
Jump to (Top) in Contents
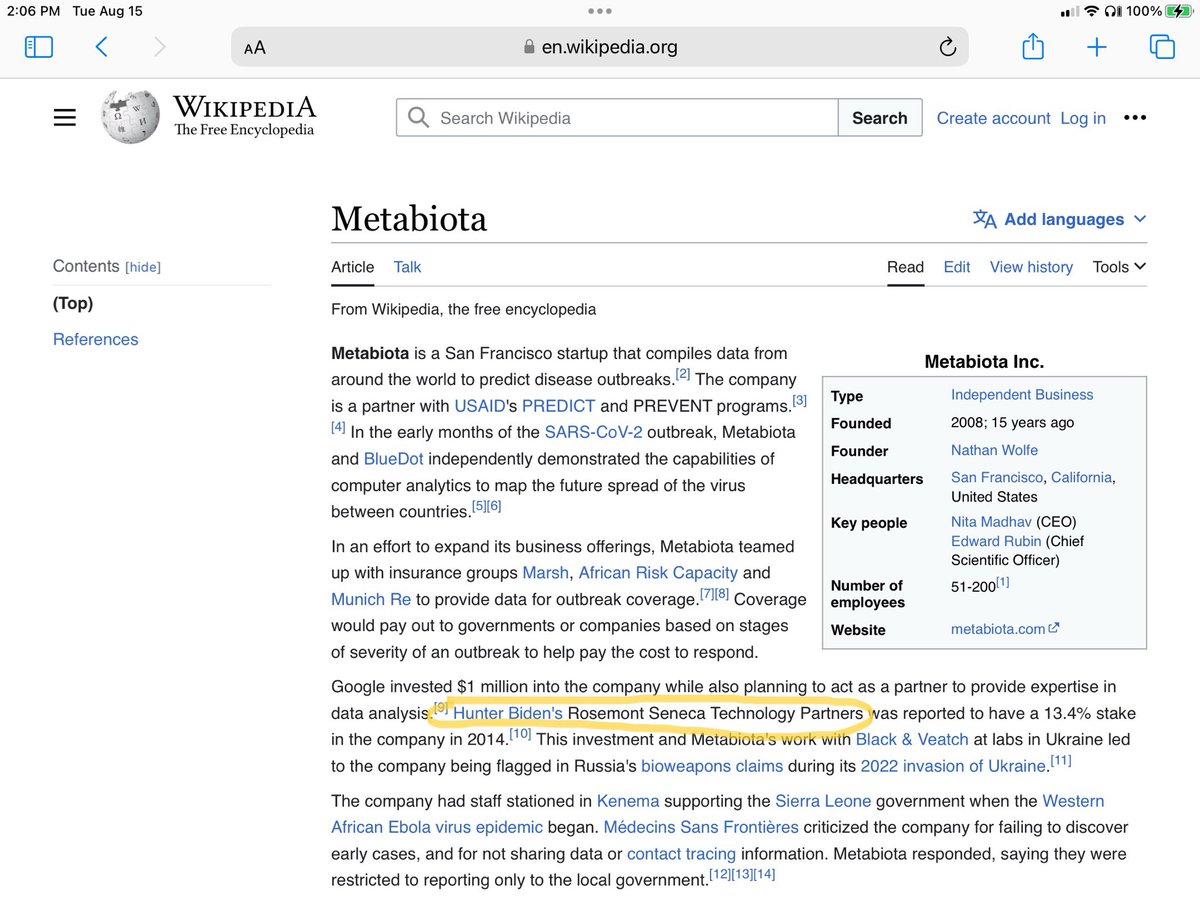[x=73, y=303]
